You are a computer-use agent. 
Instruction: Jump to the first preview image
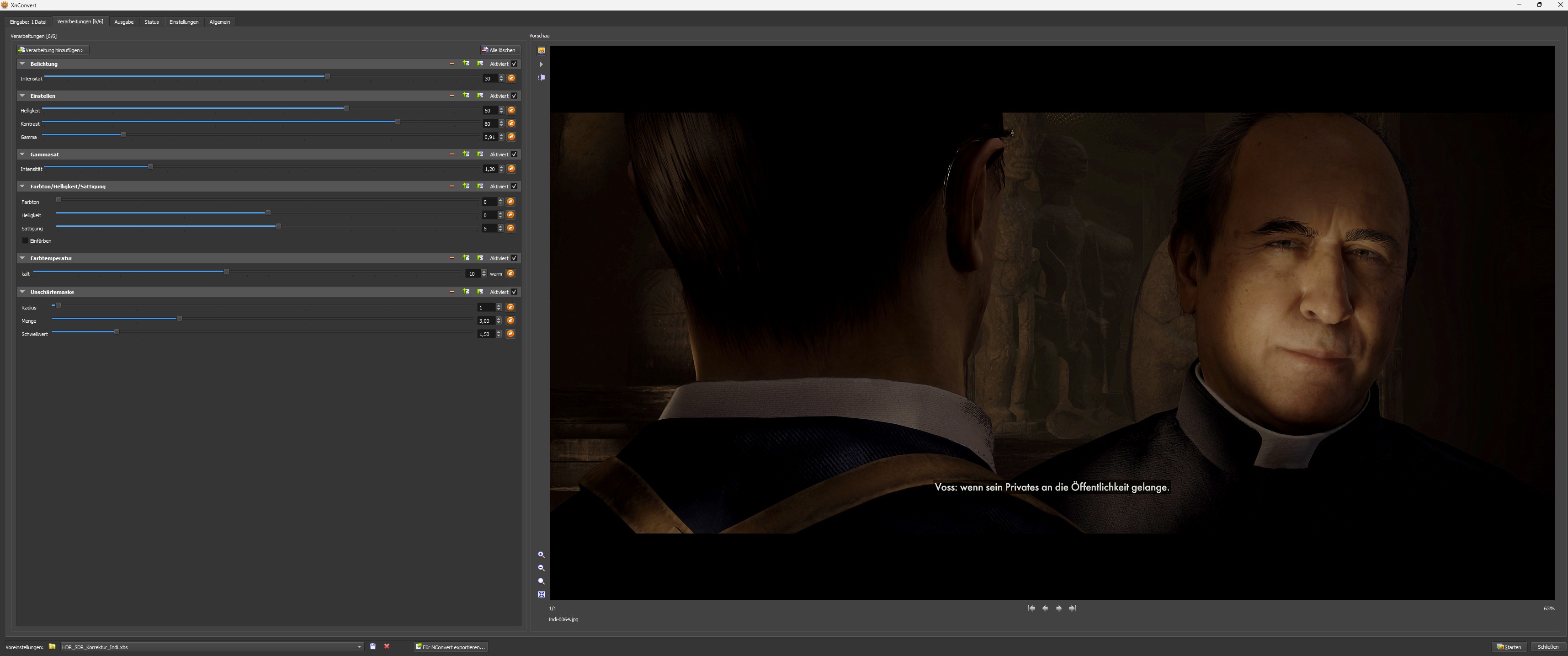(x=1031, y=608)
